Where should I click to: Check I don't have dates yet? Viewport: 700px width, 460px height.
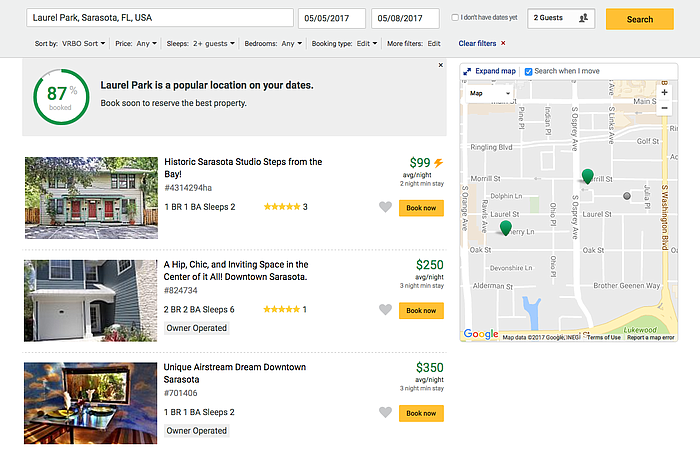tap(455, 17)
